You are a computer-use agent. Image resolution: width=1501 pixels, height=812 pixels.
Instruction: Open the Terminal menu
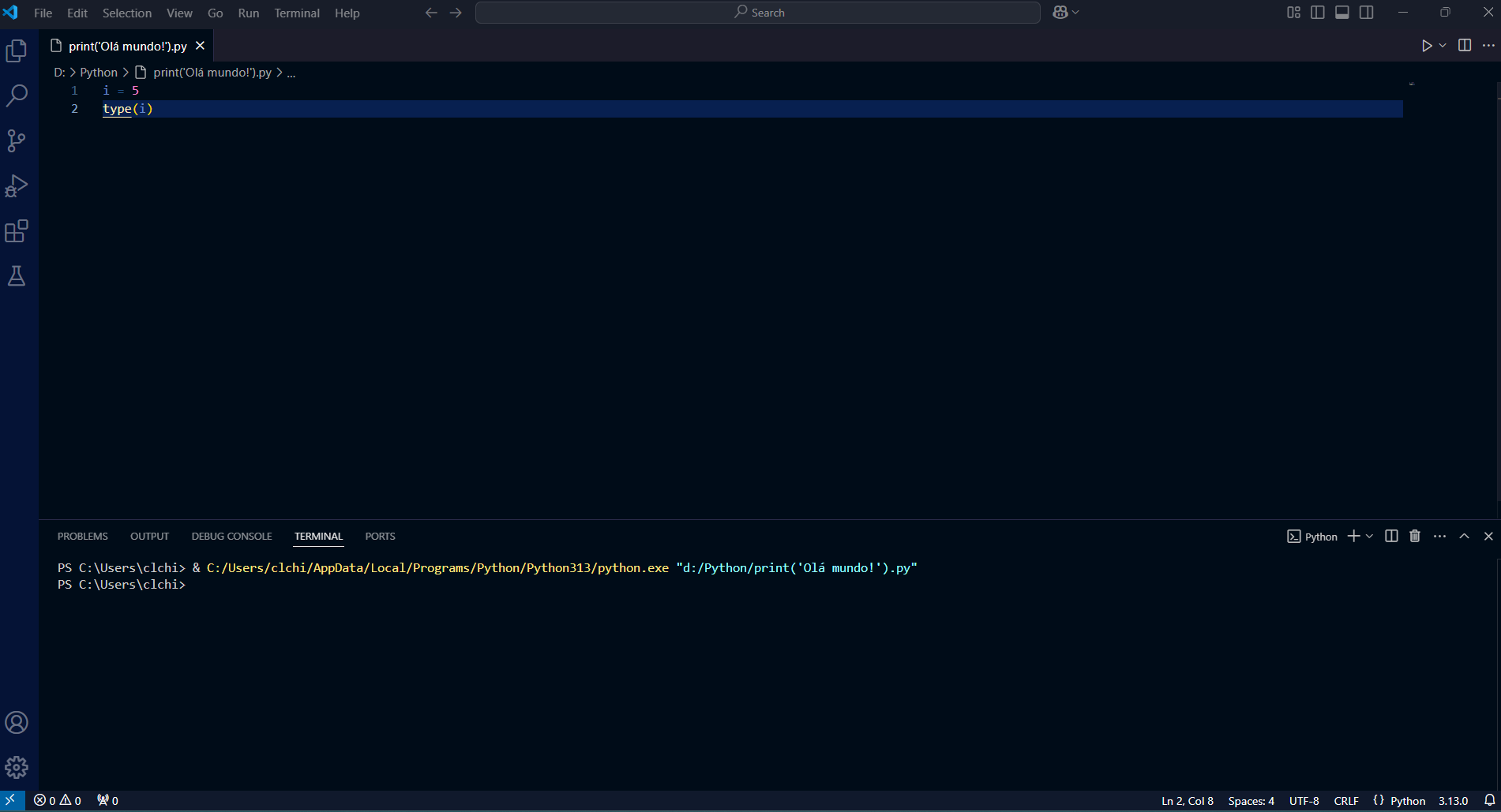[297, 13]
